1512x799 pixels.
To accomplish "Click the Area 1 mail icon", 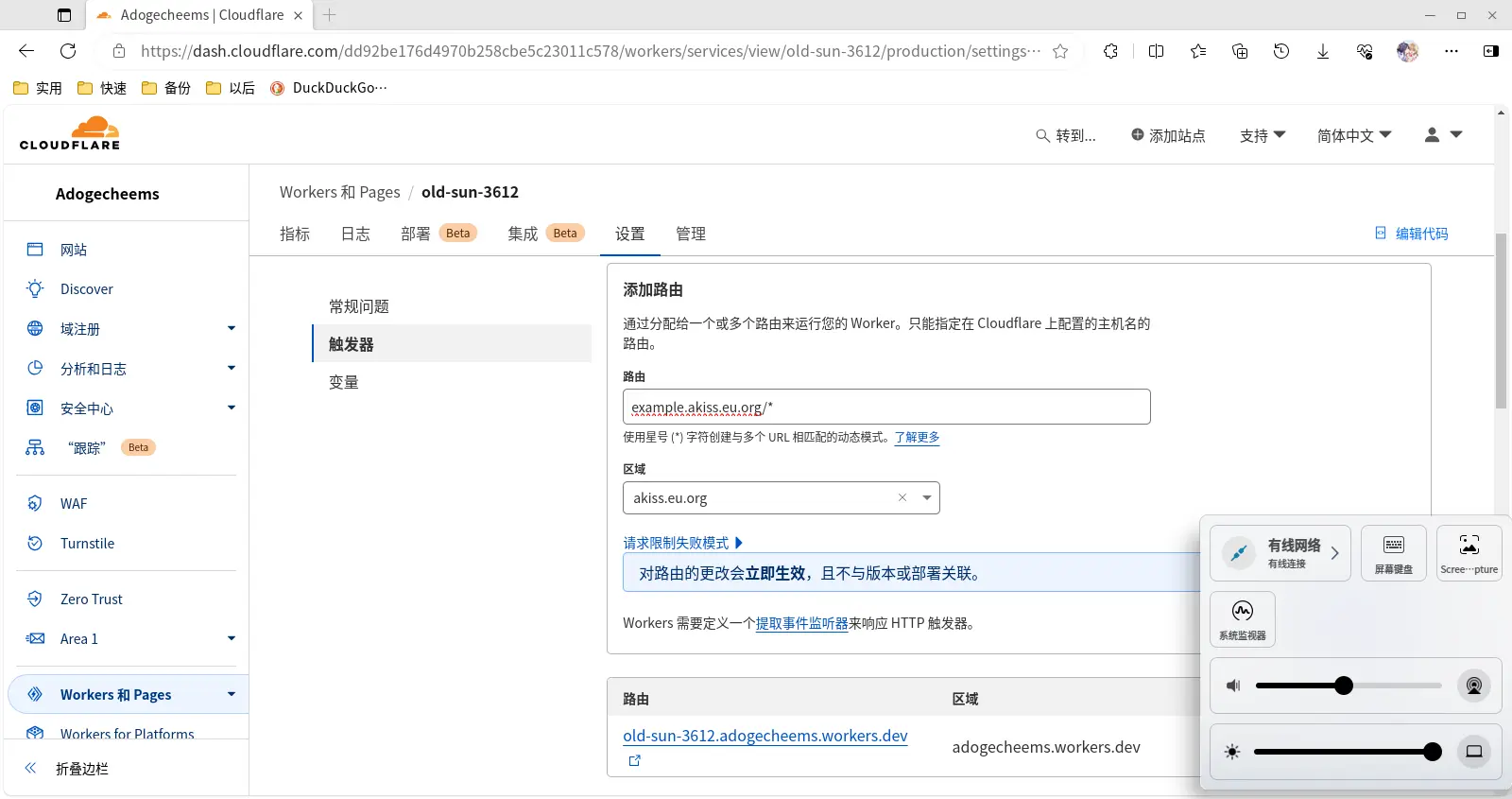I will click(x=35, y=638).
